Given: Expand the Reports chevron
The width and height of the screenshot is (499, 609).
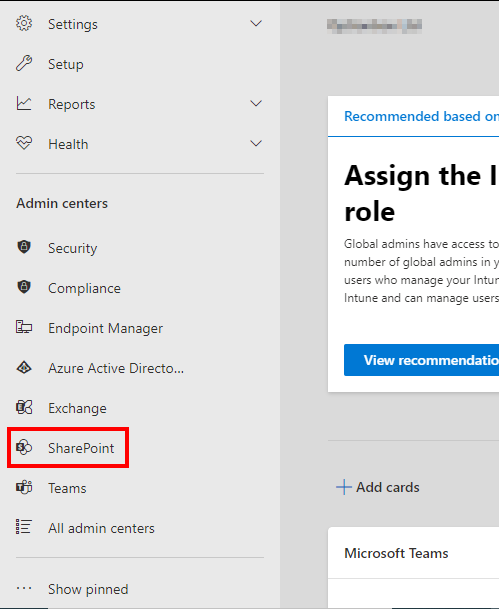Looking at the screenshot, I should [256, 104].
